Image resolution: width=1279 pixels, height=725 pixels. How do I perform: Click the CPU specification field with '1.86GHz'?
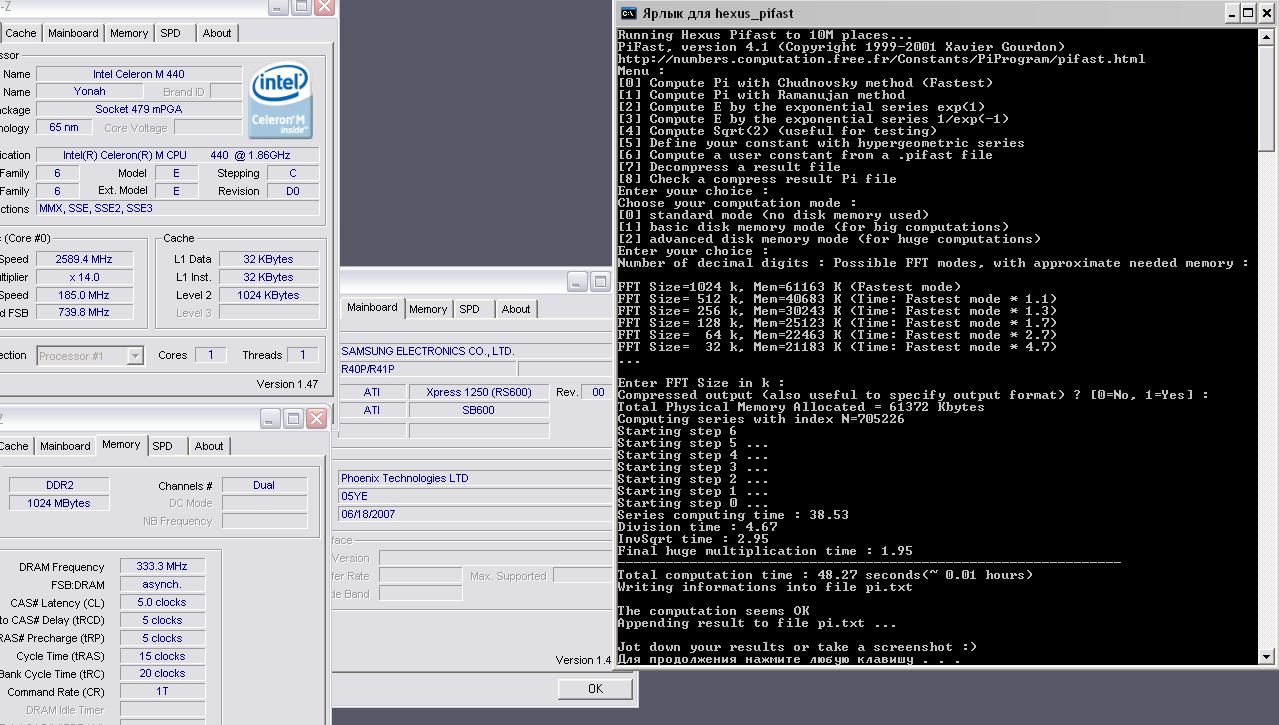178,155
